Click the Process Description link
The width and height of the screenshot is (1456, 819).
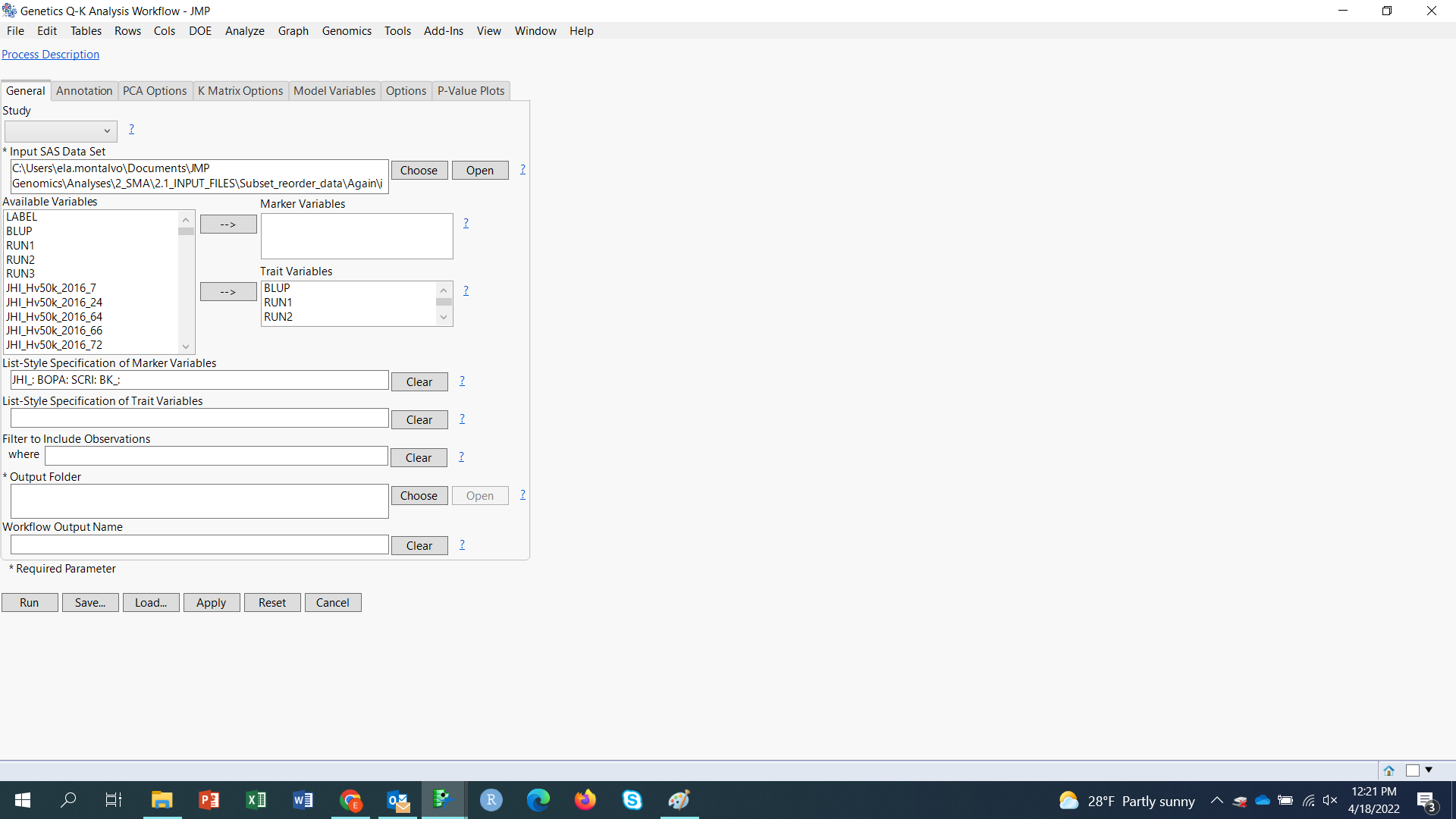[50, 55]
